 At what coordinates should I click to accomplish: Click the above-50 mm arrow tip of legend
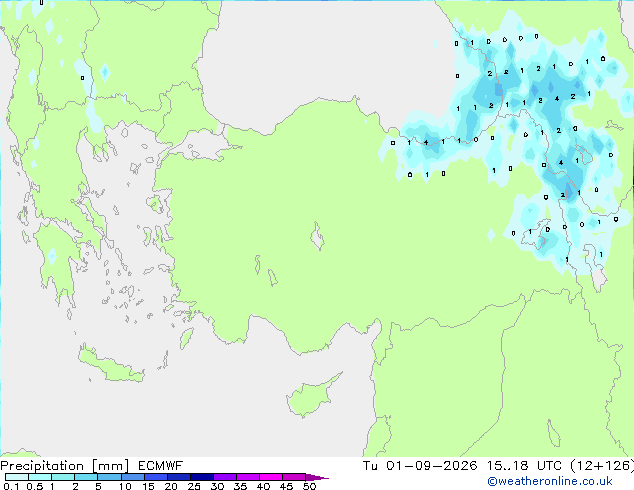(x=317, y=477)
